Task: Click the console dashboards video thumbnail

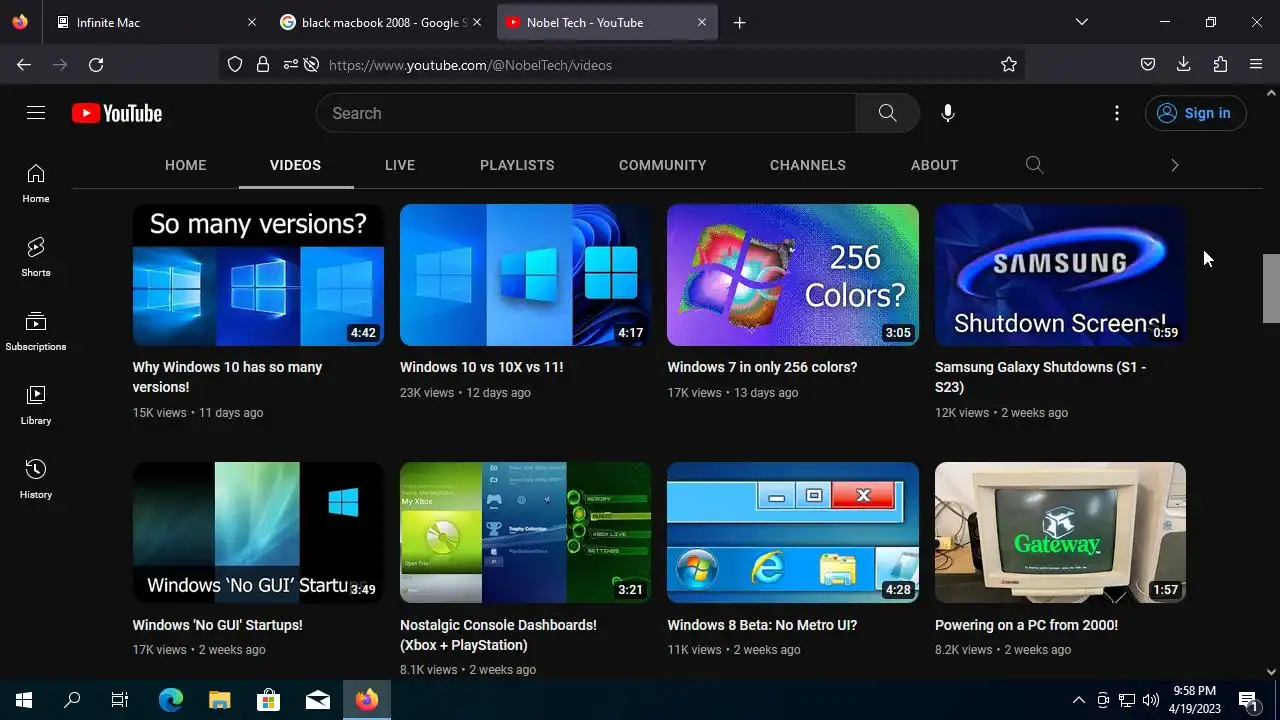Action: coord(526,532)
